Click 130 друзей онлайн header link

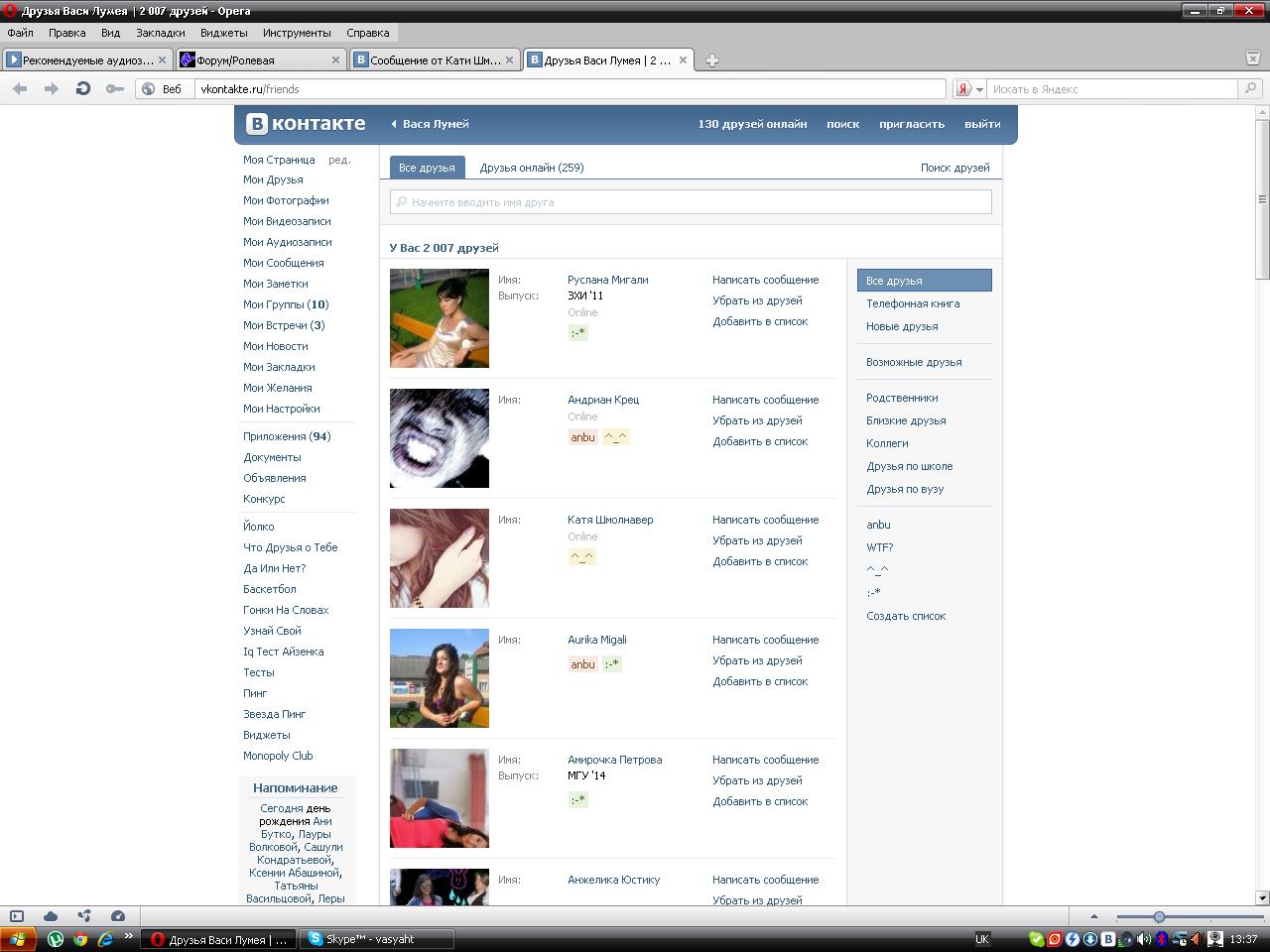[752, 124]
